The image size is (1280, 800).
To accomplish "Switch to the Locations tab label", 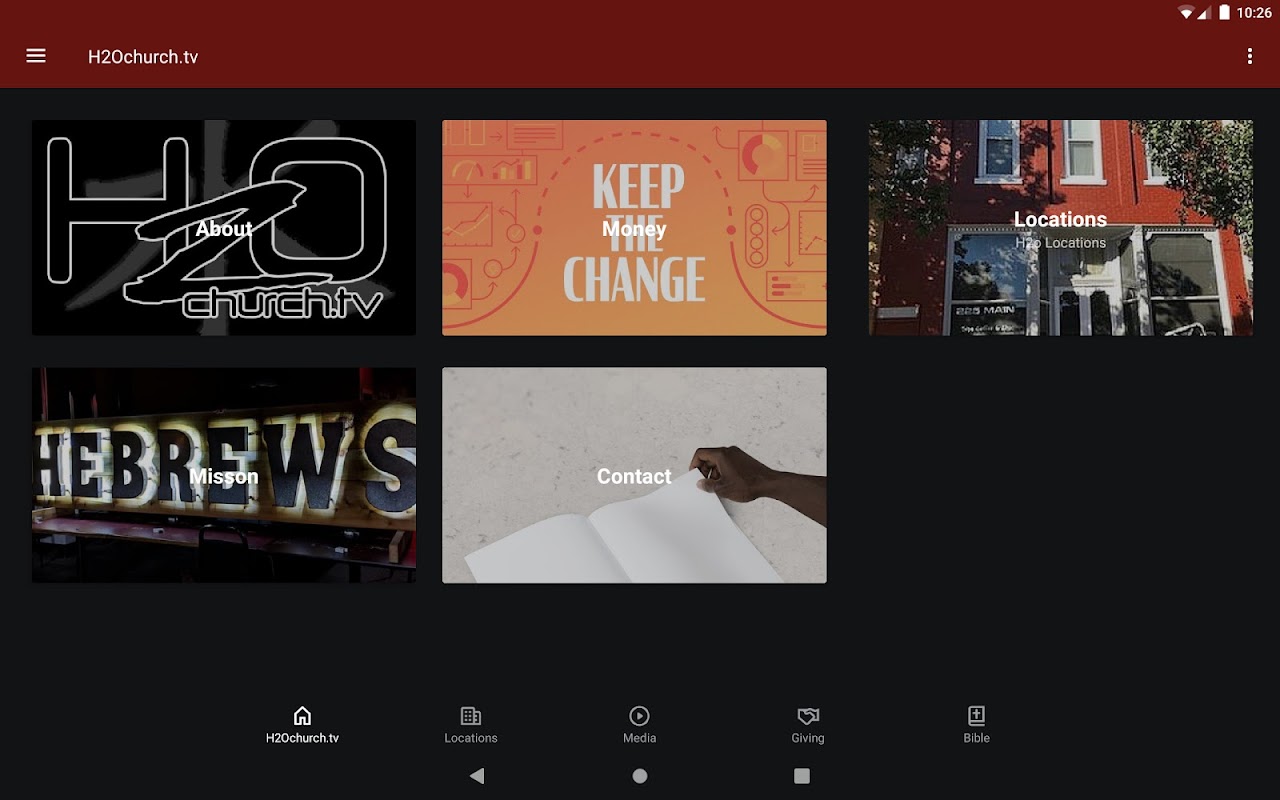I will tap(471, 738).
